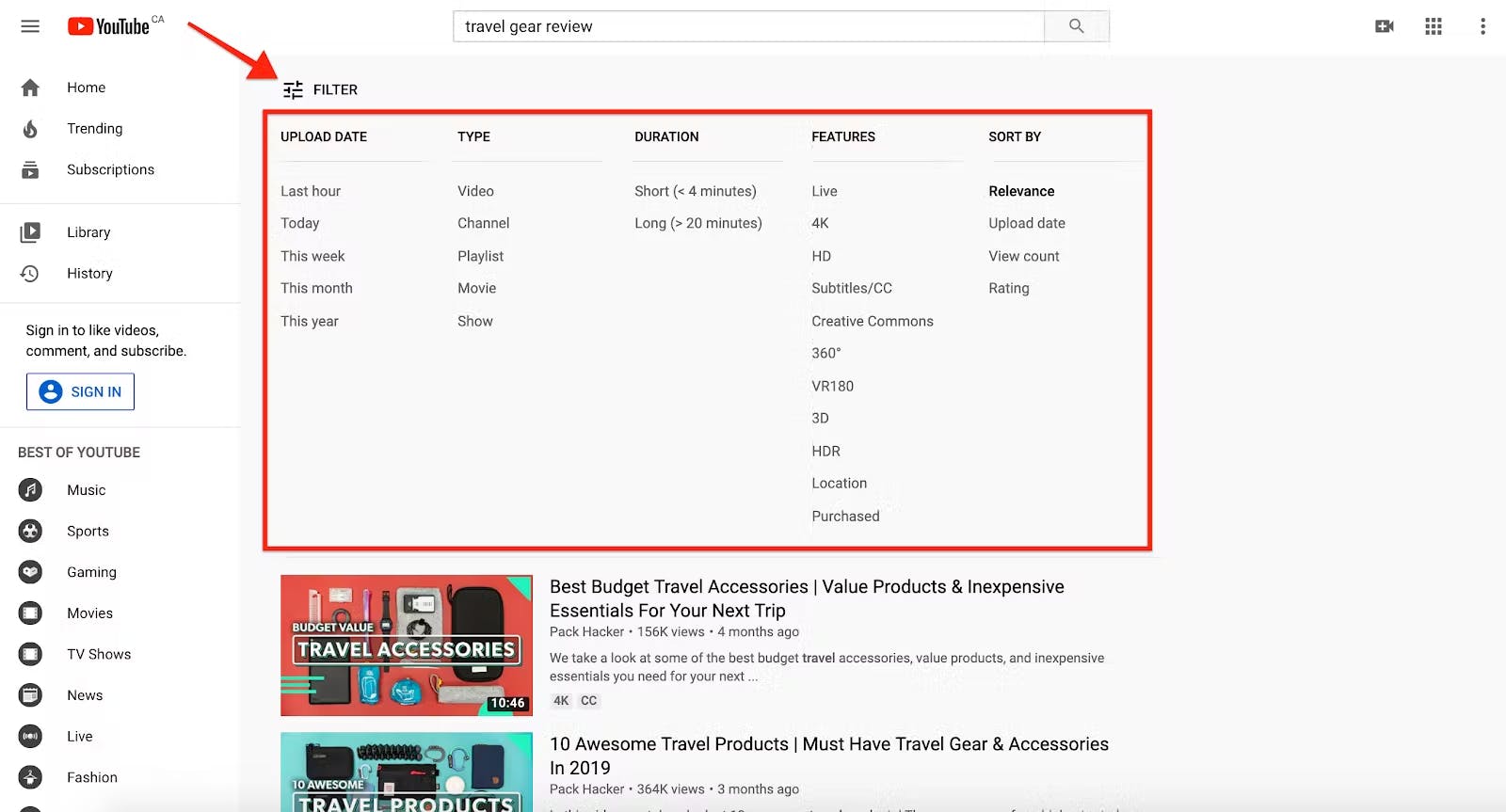Select Channel type filter
Viewport: 1506px width, 812px height.
[484, 223]
